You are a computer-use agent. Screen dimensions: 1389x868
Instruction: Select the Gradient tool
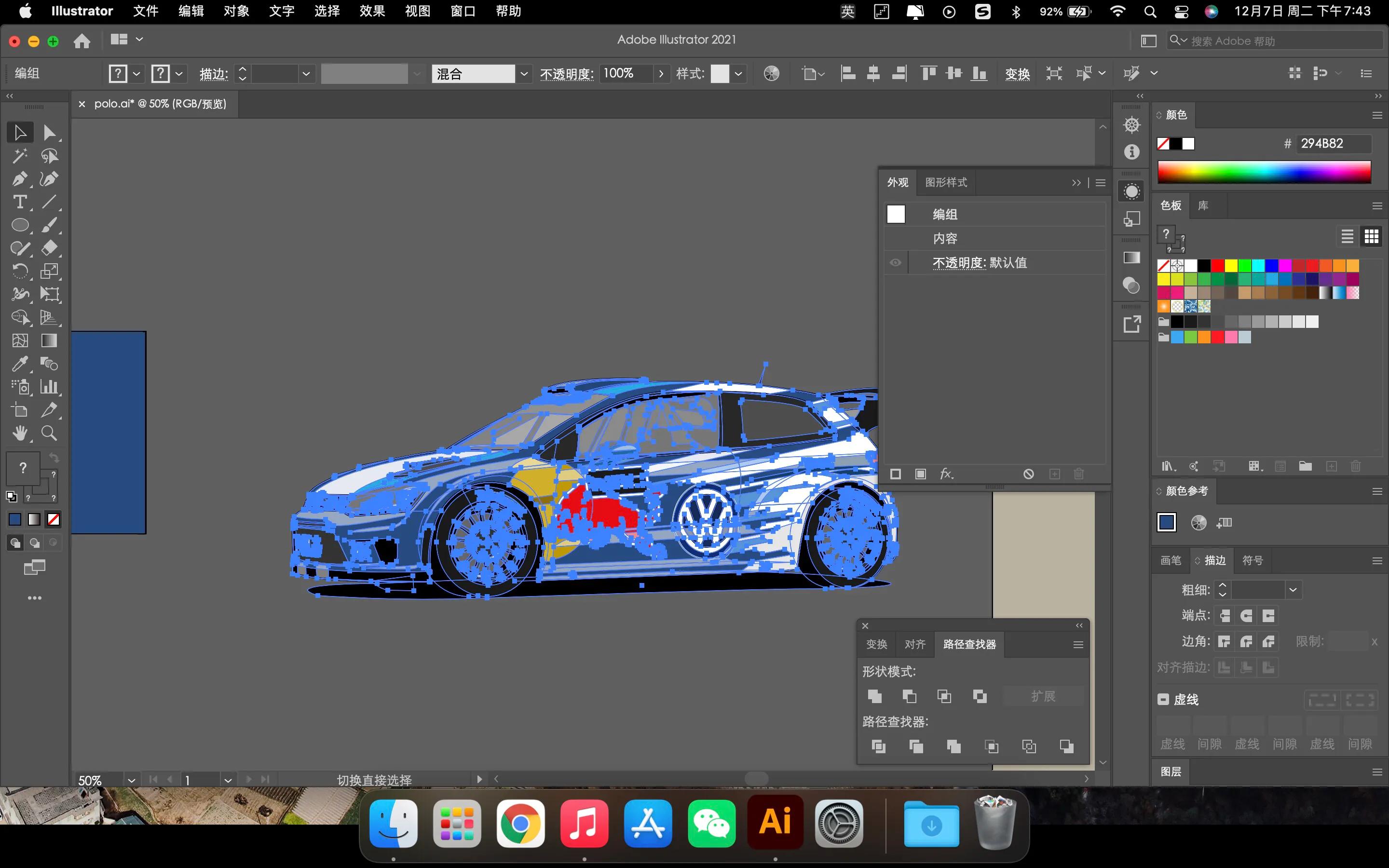coord(49,340)
